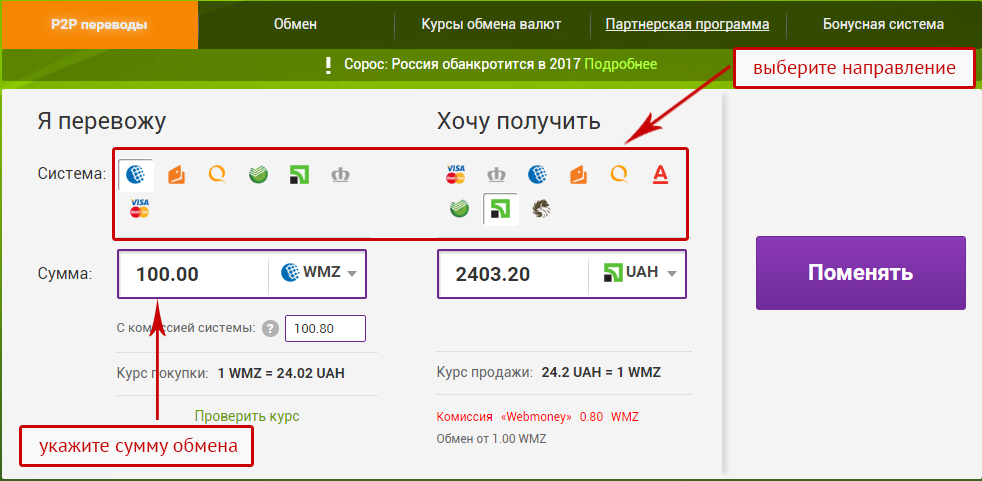
Task: Click the Курс покупки: label
Action: pyautogui.click(x=163, y=374)
